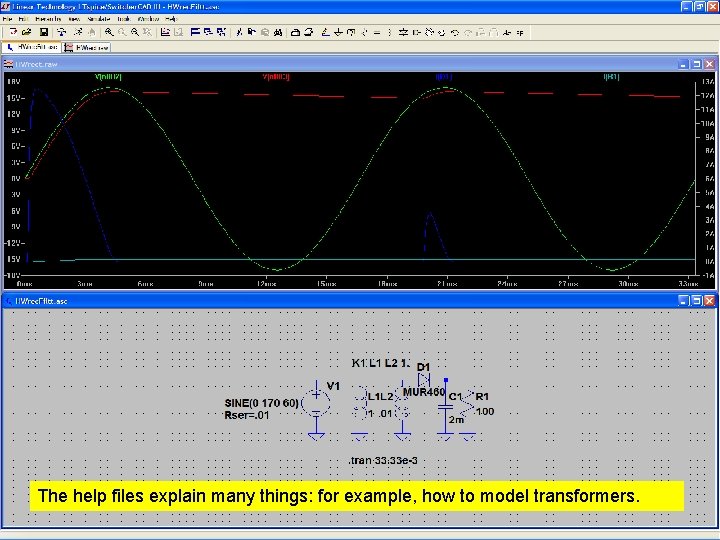Maximize the HWrec.raw waveform window
The height and width of the screenshot is (540, 720).
tap(696, 64)
